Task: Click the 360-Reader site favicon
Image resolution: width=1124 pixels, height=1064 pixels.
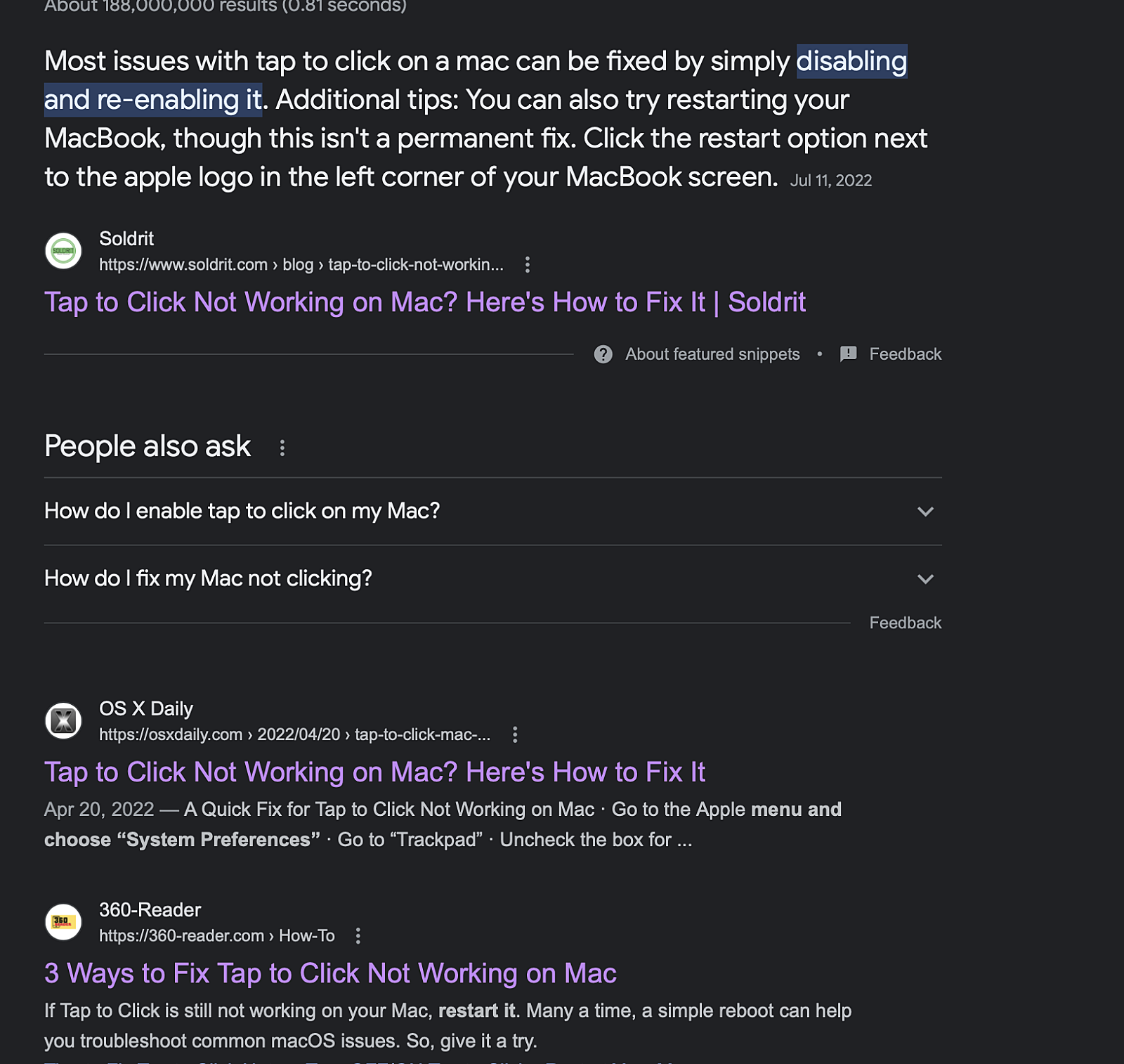Action: 63,921
